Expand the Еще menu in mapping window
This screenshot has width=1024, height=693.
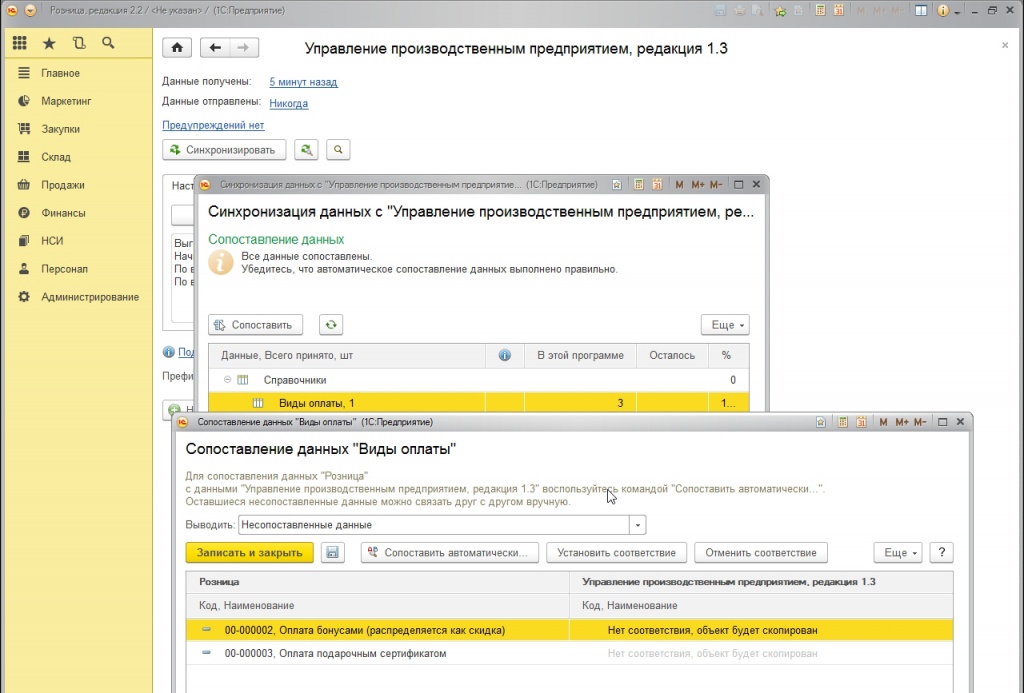(896, 553)
